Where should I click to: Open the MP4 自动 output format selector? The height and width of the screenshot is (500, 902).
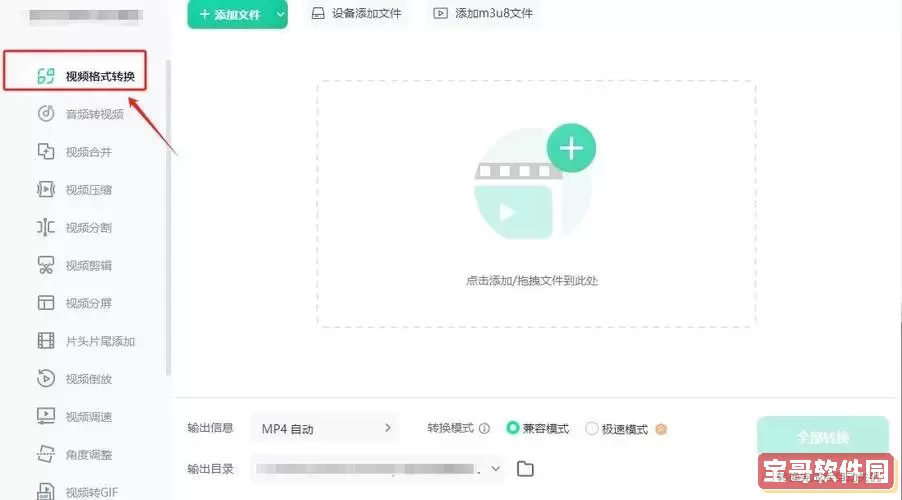point(325,429)
